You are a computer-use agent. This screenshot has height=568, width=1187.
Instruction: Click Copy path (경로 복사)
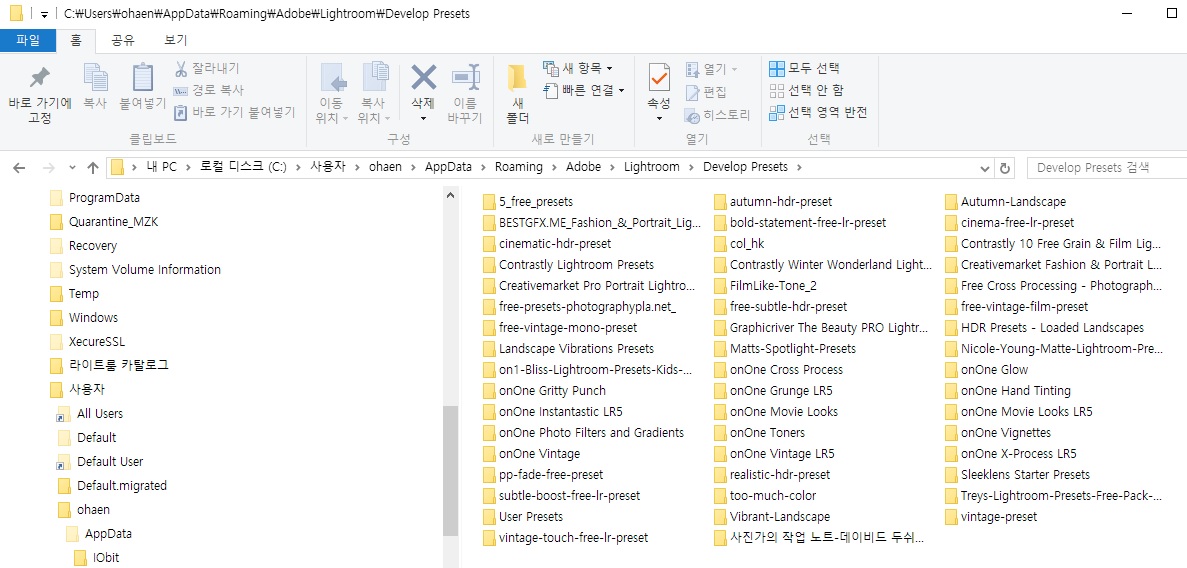(207, 90)
